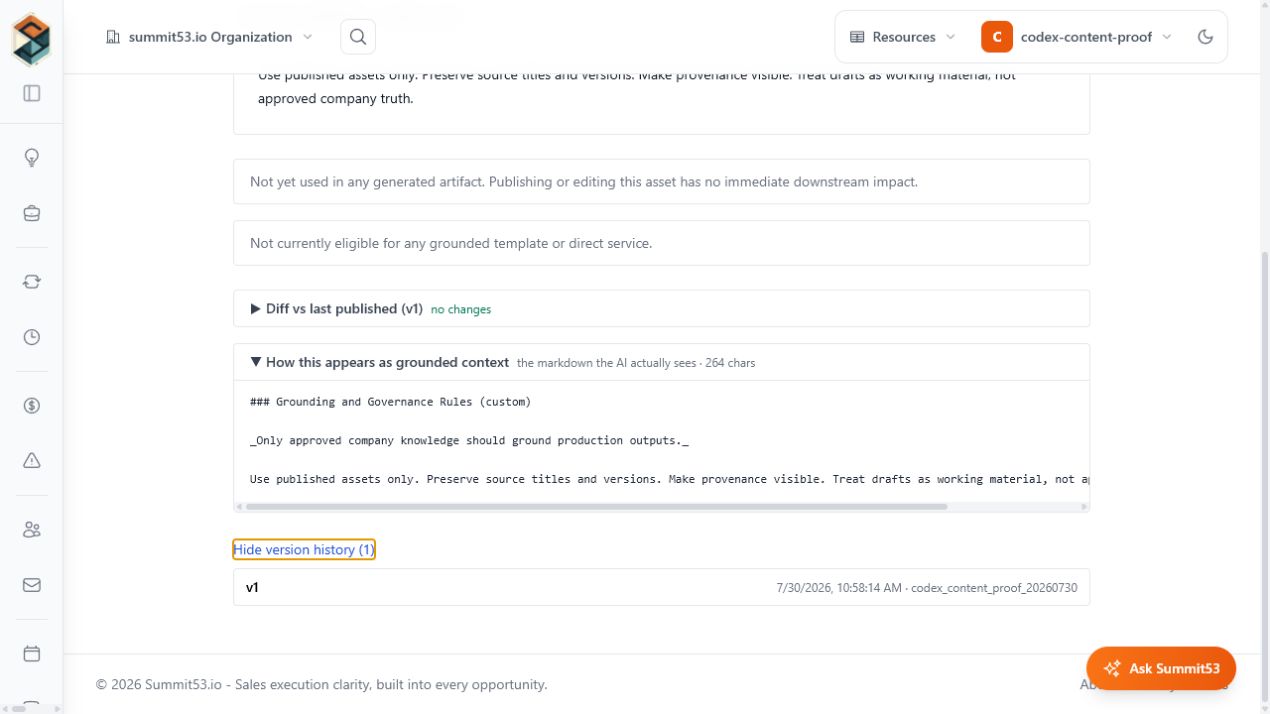This screenshot has height=714, width=1270.
Task: Click the © 2026 Summit53.io footer text
Action: (x=322, y=685)
